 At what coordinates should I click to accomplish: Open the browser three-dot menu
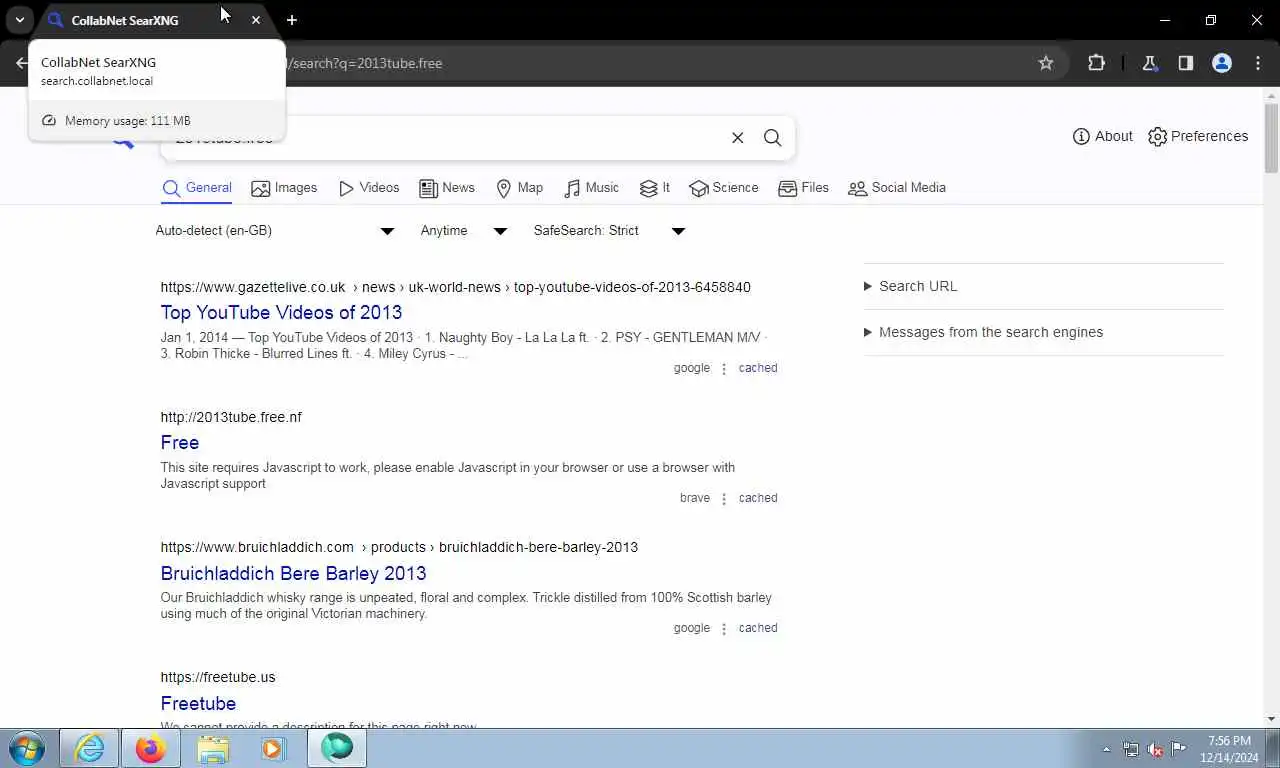point(1258,63)
